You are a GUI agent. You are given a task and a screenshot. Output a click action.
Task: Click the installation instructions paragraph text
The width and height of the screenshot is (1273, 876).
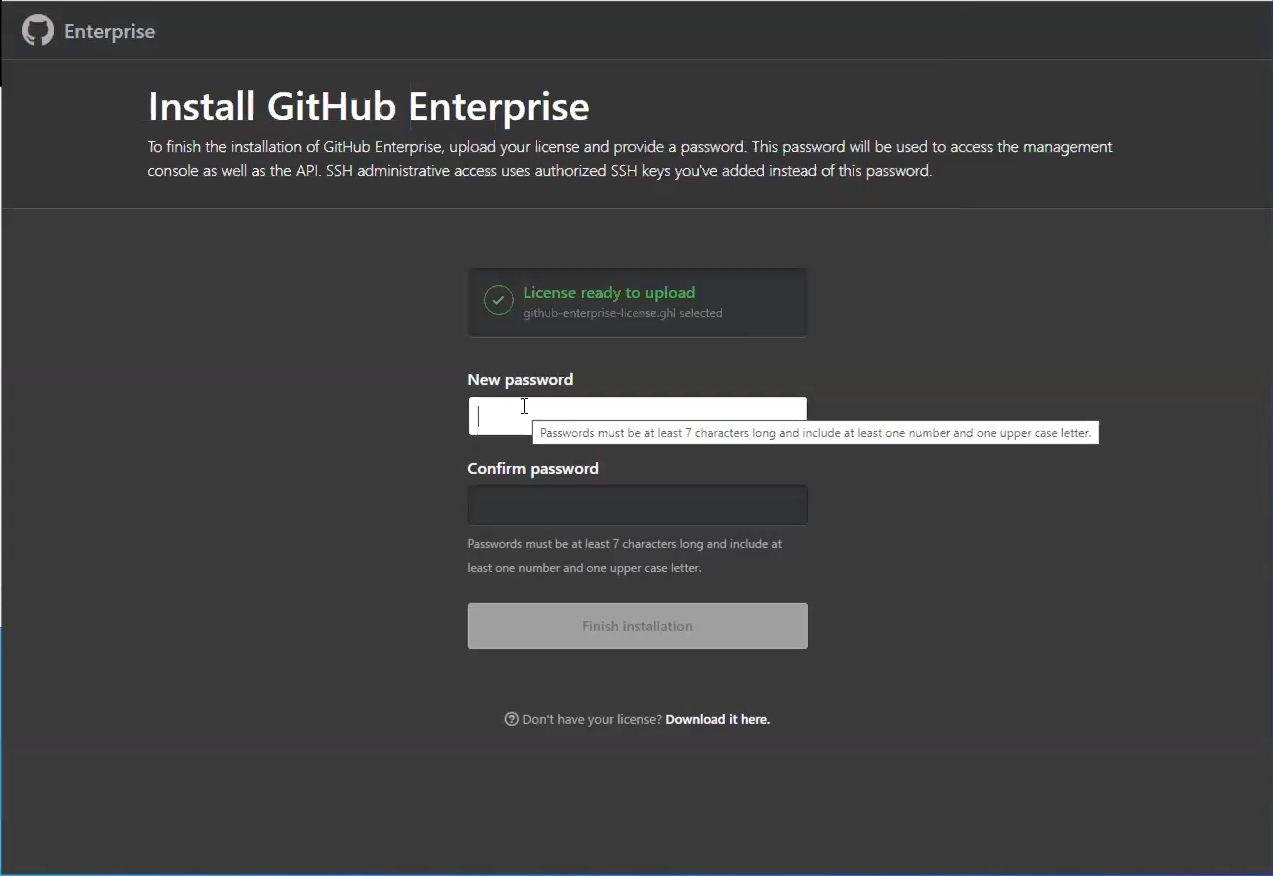(x=630, y=158)
